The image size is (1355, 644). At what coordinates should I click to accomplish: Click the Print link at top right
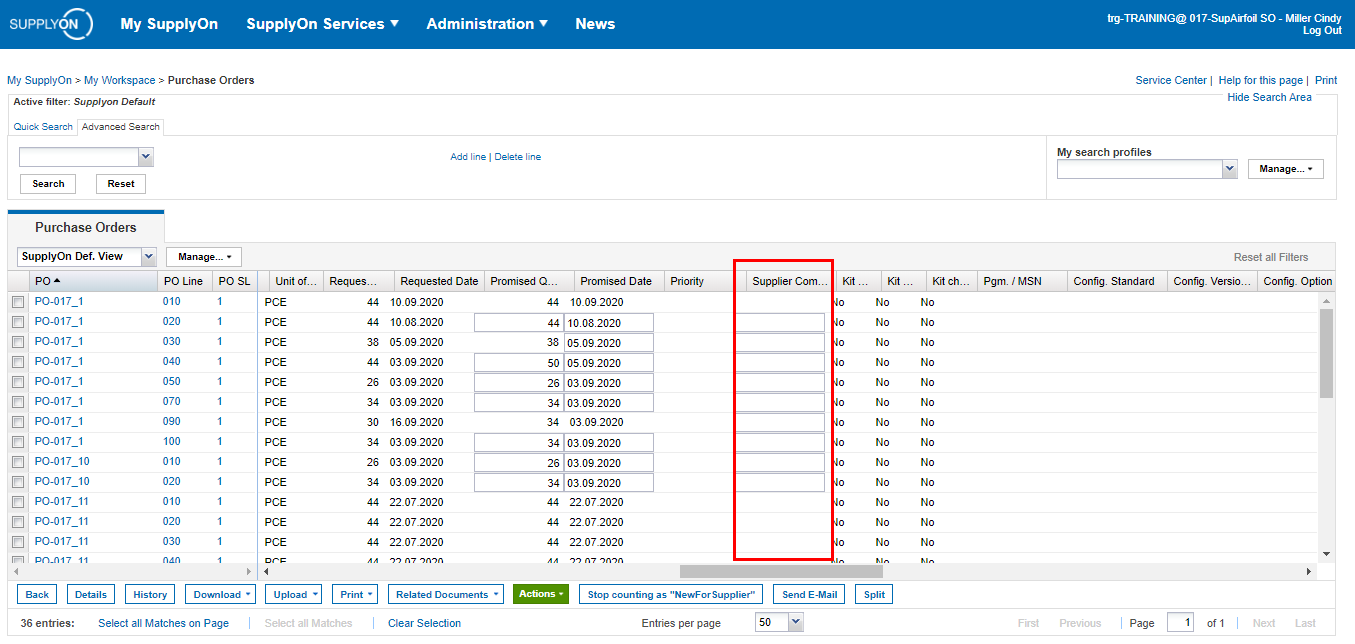[1326, 80]
